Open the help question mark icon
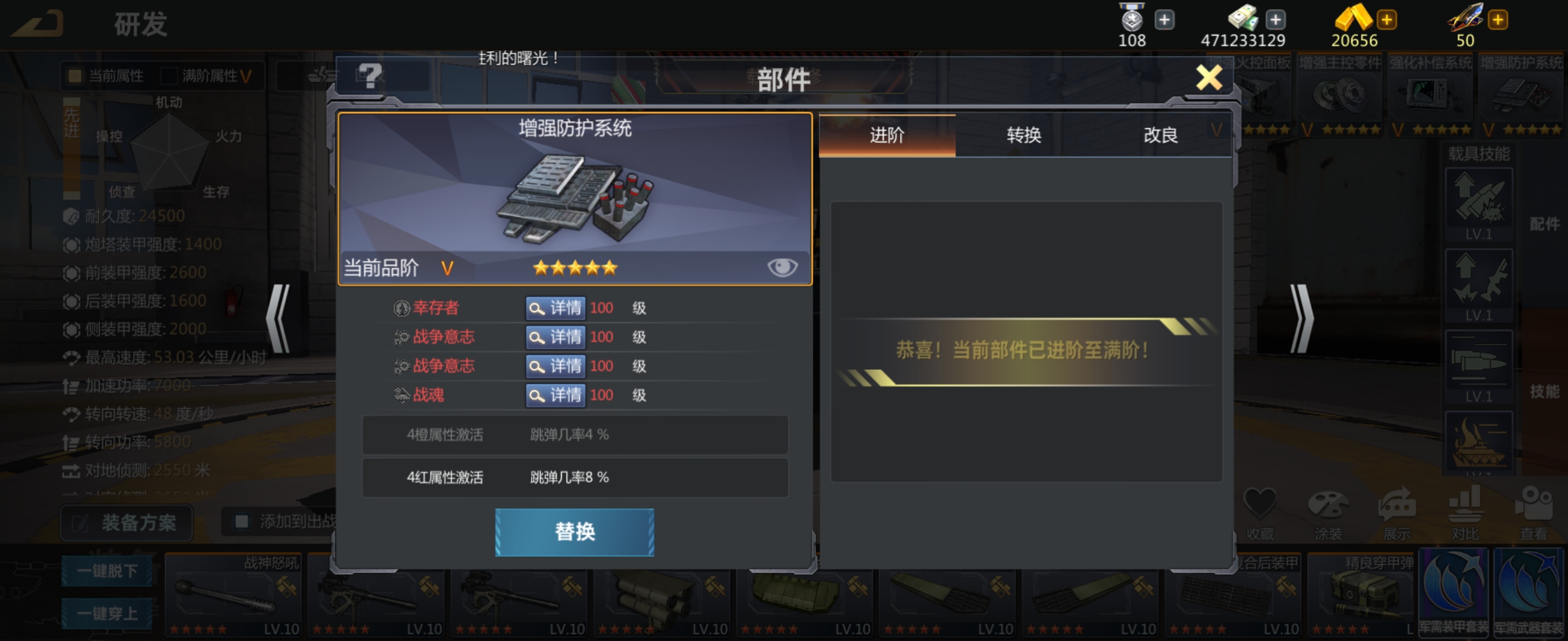 (369, 77)
